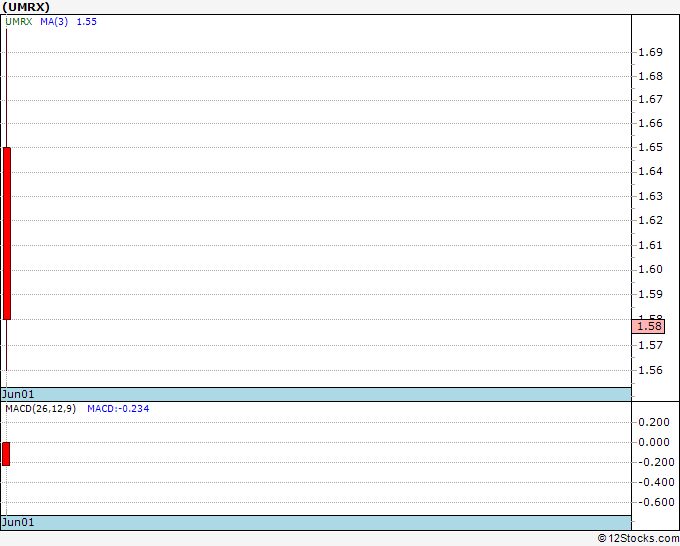The height and width of the screenshot is (546, 680).
Task: Click the Jun01 date on price chart axis
Action: click(18, 394)
